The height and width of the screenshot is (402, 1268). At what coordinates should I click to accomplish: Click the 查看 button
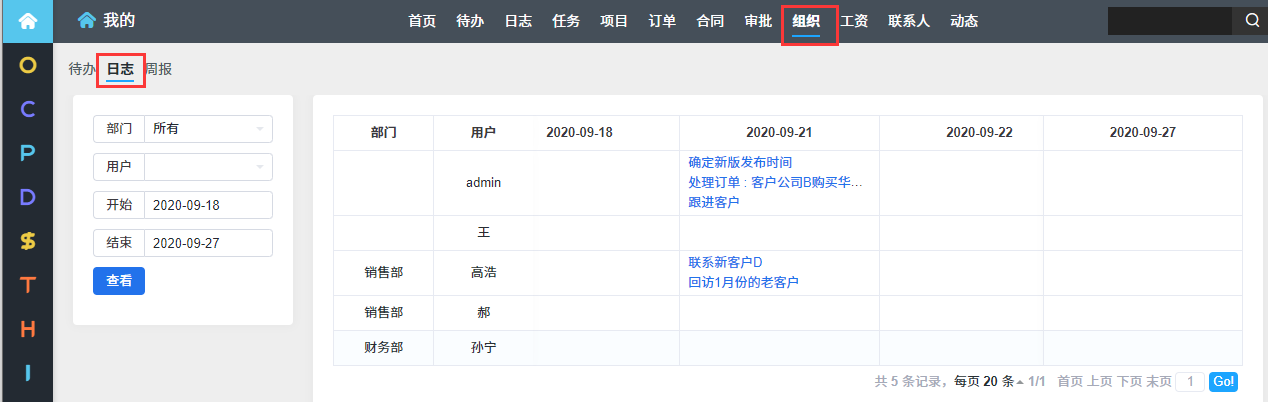pyautogui.click(x=119, y=281)
